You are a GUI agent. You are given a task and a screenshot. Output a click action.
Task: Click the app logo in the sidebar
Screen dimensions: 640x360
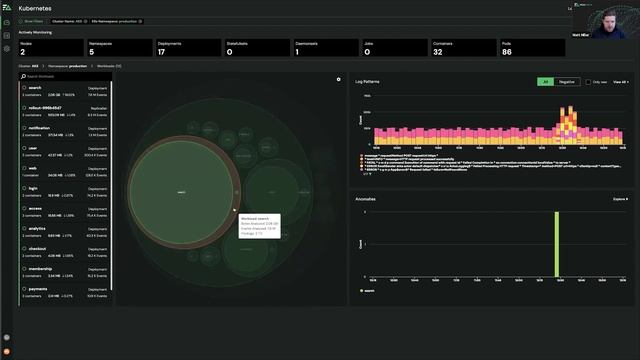tap(7, 7)
